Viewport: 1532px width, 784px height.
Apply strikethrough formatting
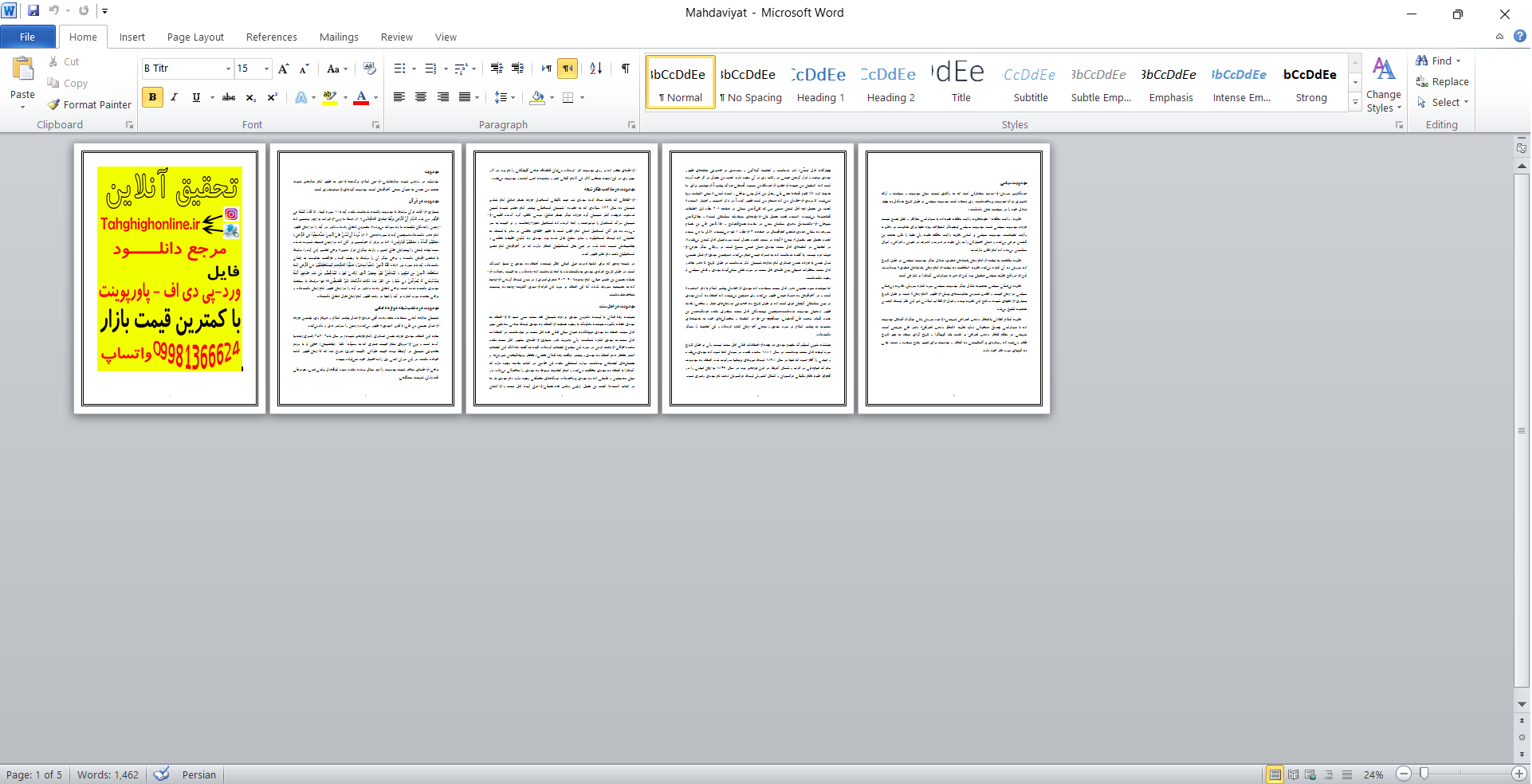coord(229,97)
